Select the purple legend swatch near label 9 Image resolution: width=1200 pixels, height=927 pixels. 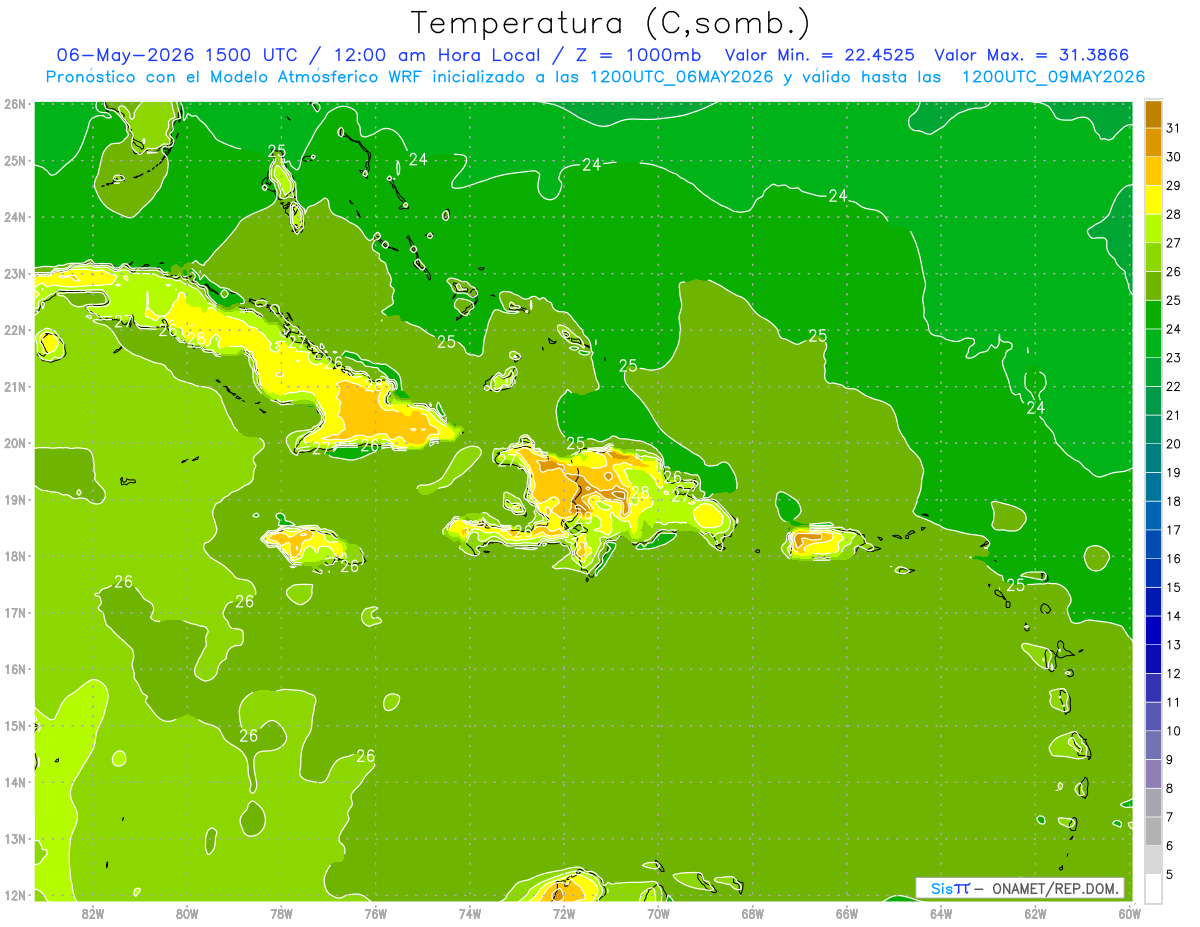pyautogui.click(x=1153, y=773)
